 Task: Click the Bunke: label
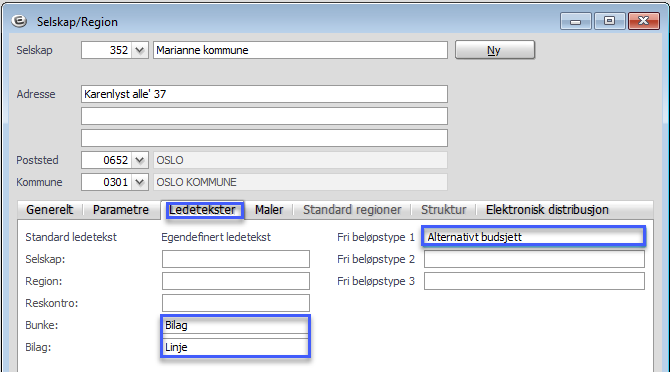point(42,325)
